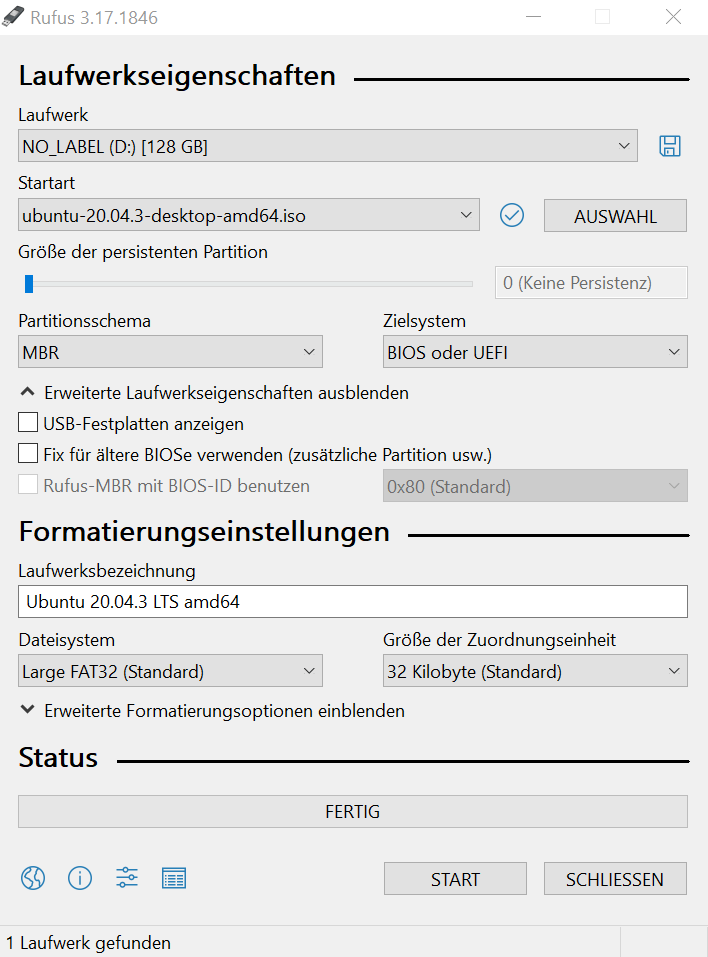Open Partitionsschema MBR dropdown
This screenshot has height=957, width=708.
click(x=170, y=352)
